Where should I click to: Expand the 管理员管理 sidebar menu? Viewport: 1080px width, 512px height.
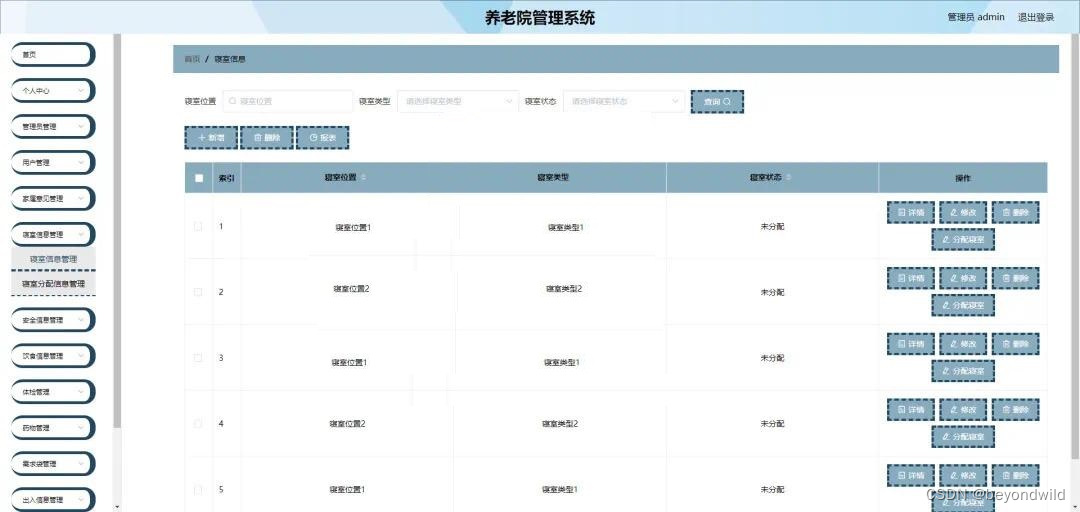pyautogui.click(x=52, y=127)
